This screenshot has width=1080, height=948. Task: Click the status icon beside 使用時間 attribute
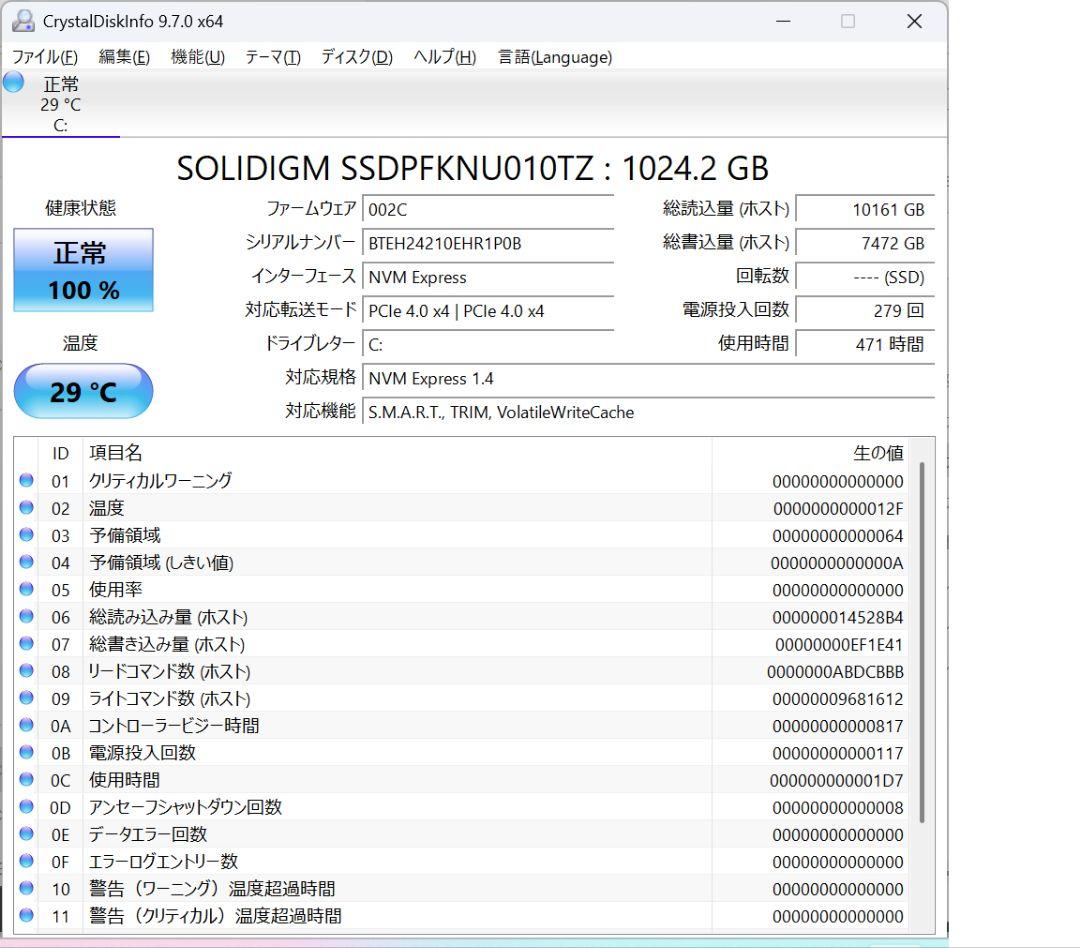tap(25, 780)
